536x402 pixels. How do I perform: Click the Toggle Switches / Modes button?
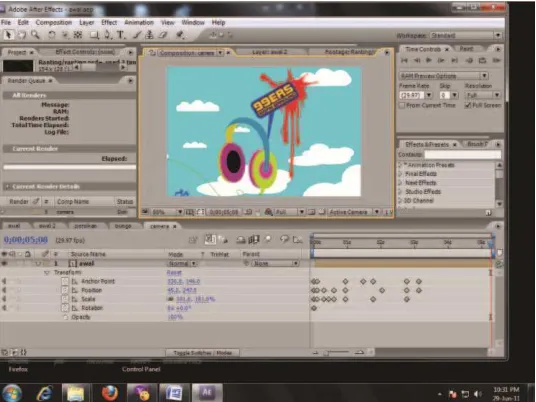tap(202, 353)
